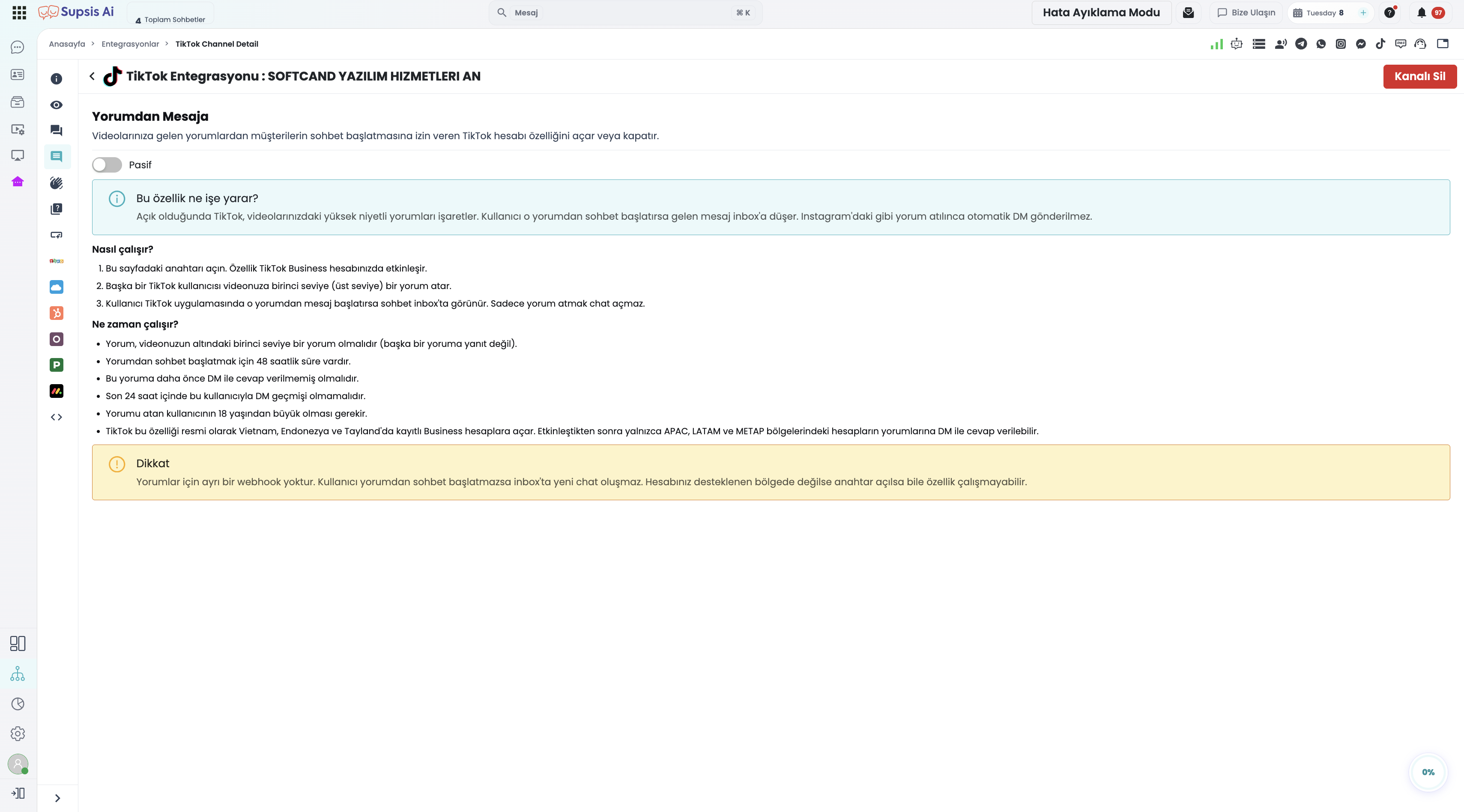Toggle the Pasif comment-to-message switch

coord(107,165)
